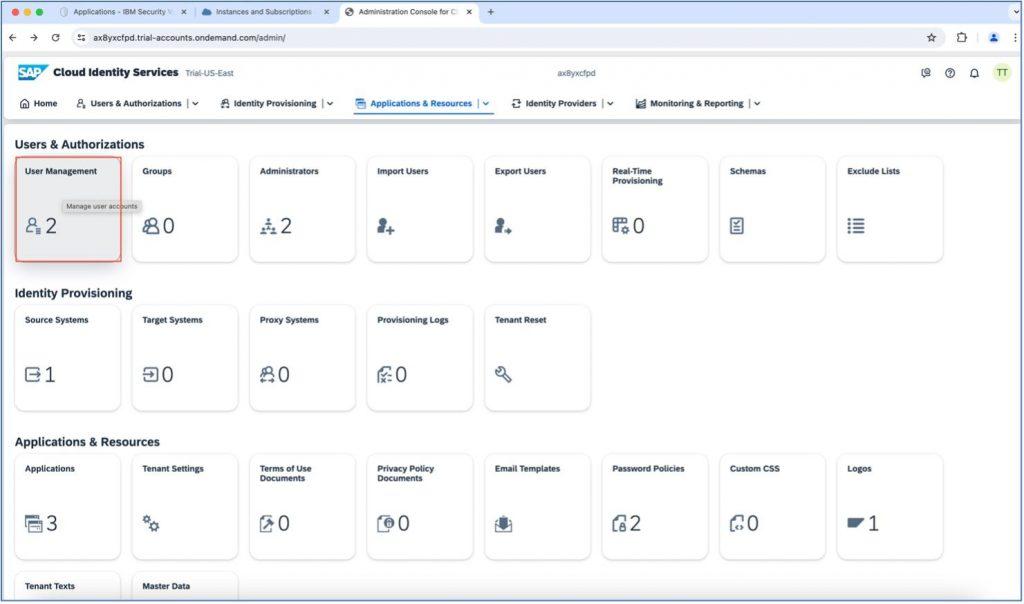The width and height of the screenshot is (1024, 604).
Task: Open the Groups tile icon
Action: 151,226
